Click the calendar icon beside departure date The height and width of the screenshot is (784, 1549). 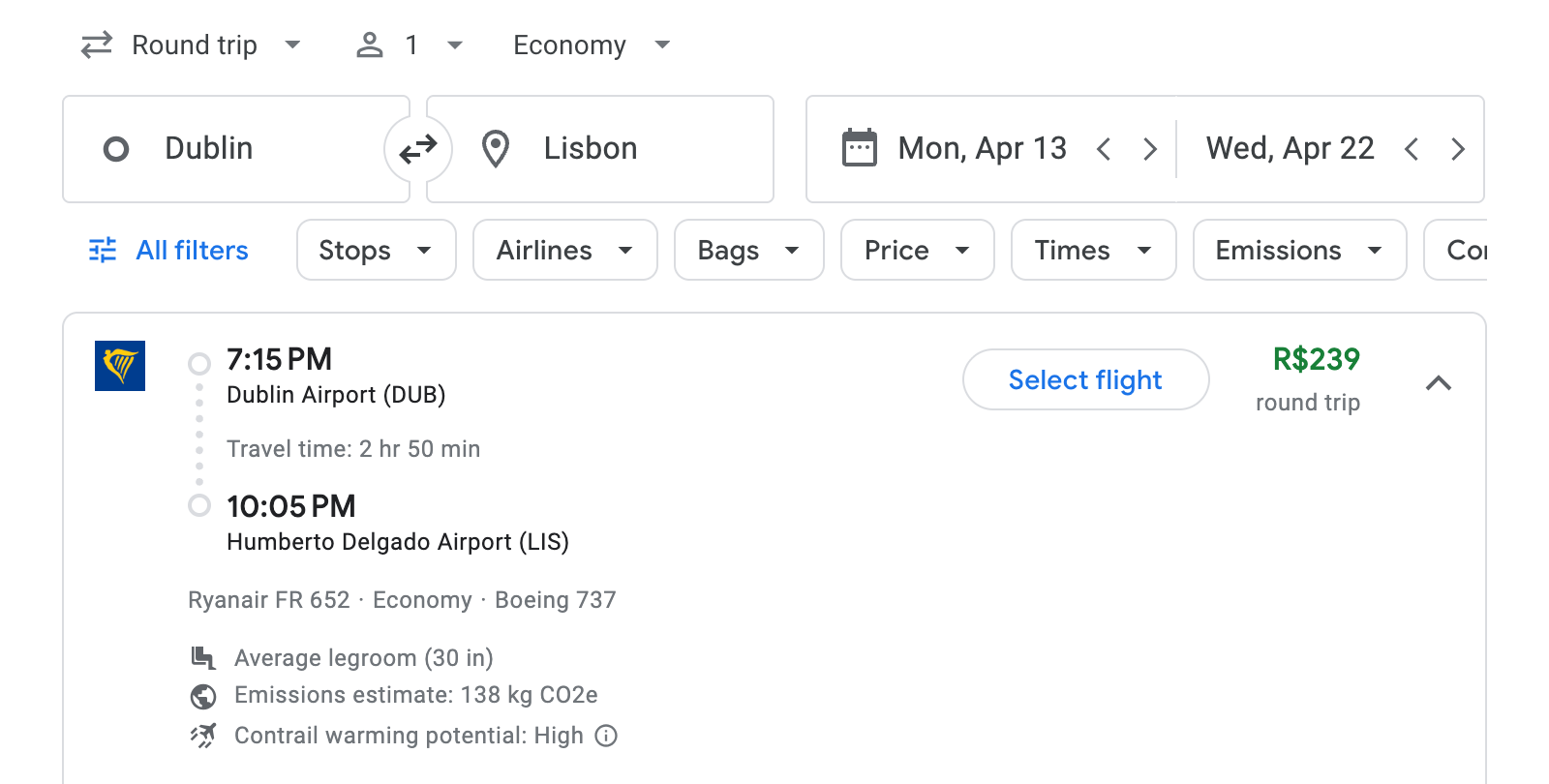(x=858, y=148)
